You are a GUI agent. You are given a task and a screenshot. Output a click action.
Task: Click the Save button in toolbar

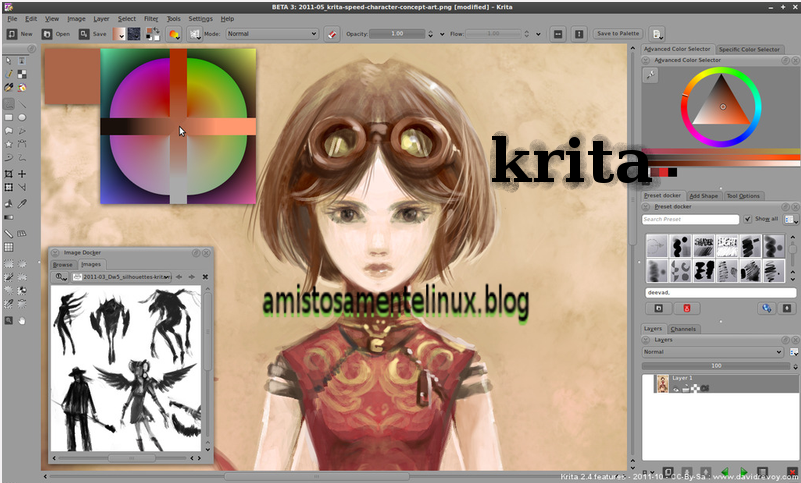[92, 34]
